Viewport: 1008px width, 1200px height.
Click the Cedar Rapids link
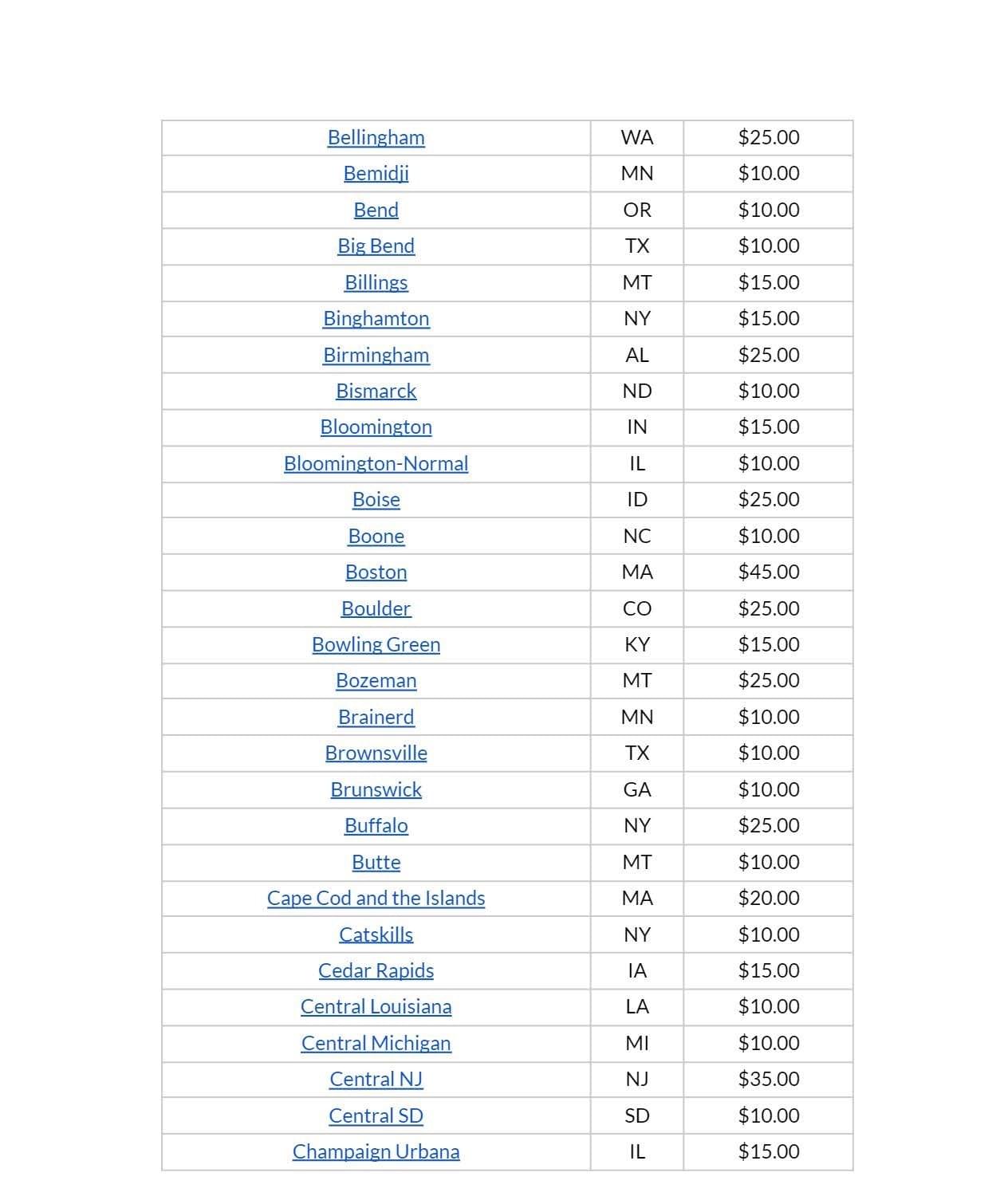tap(376, 970)
